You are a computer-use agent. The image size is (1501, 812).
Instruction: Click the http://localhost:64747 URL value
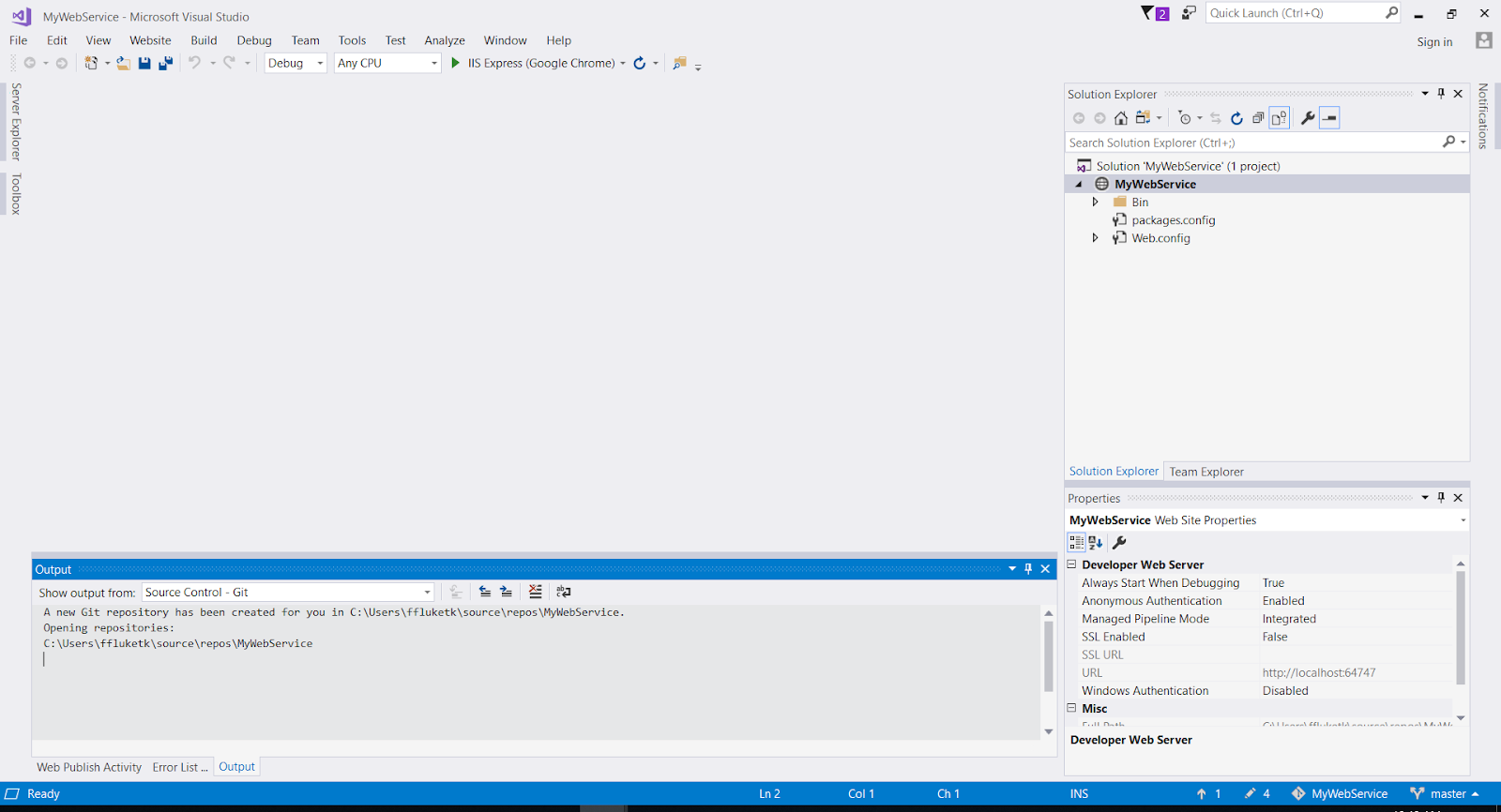(x=1319, y=672)
